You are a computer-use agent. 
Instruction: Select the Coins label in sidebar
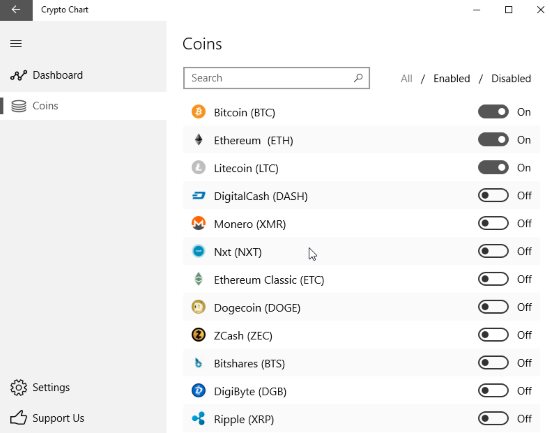[45, 106]
